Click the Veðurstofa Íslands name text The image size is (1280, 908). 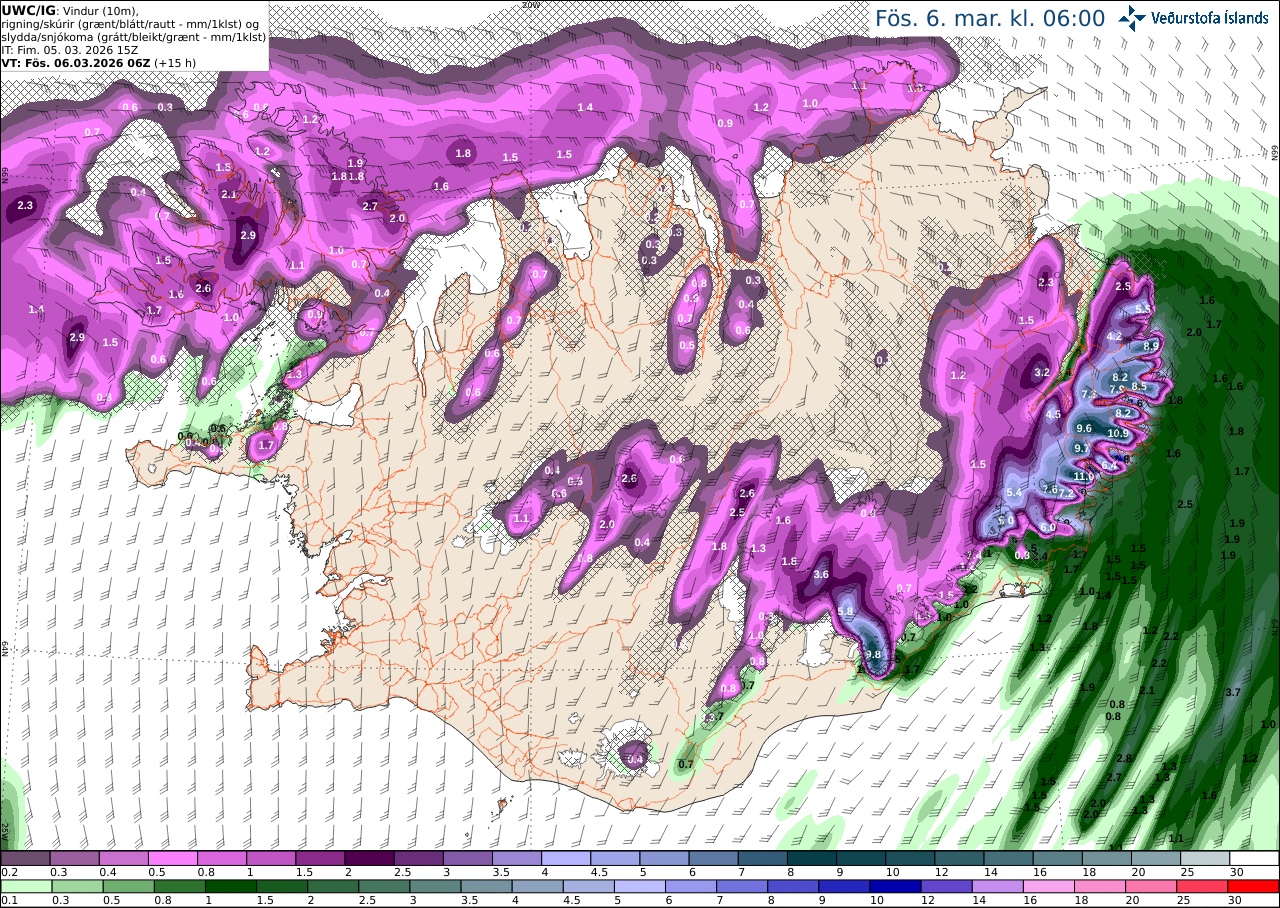(x=1210, y=18)
